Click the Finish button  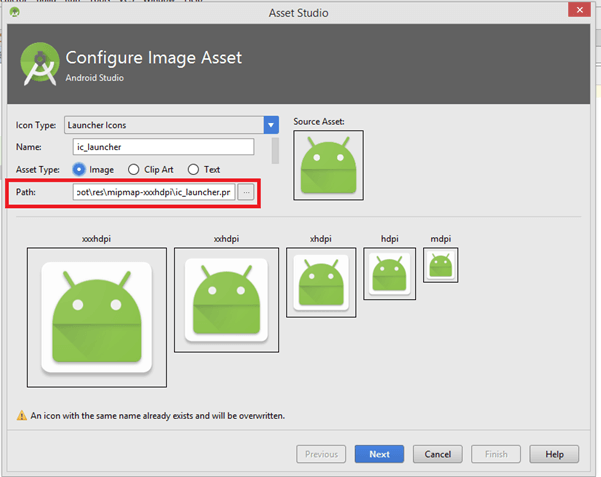(496, 454)
